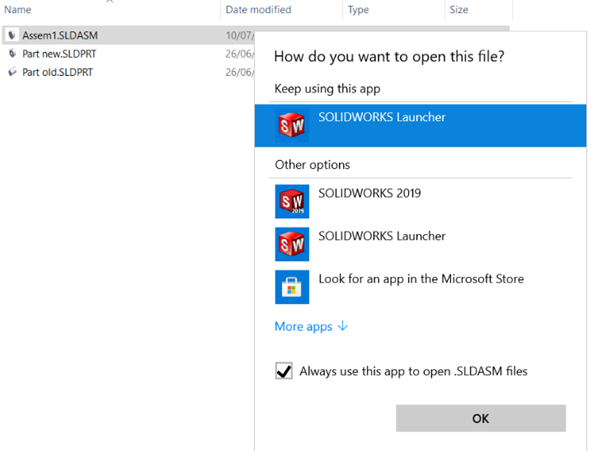Click the Part new.SLDPRT file icon
The width and height of the screenshot is (602, 451).
click(x=12, y=54)
